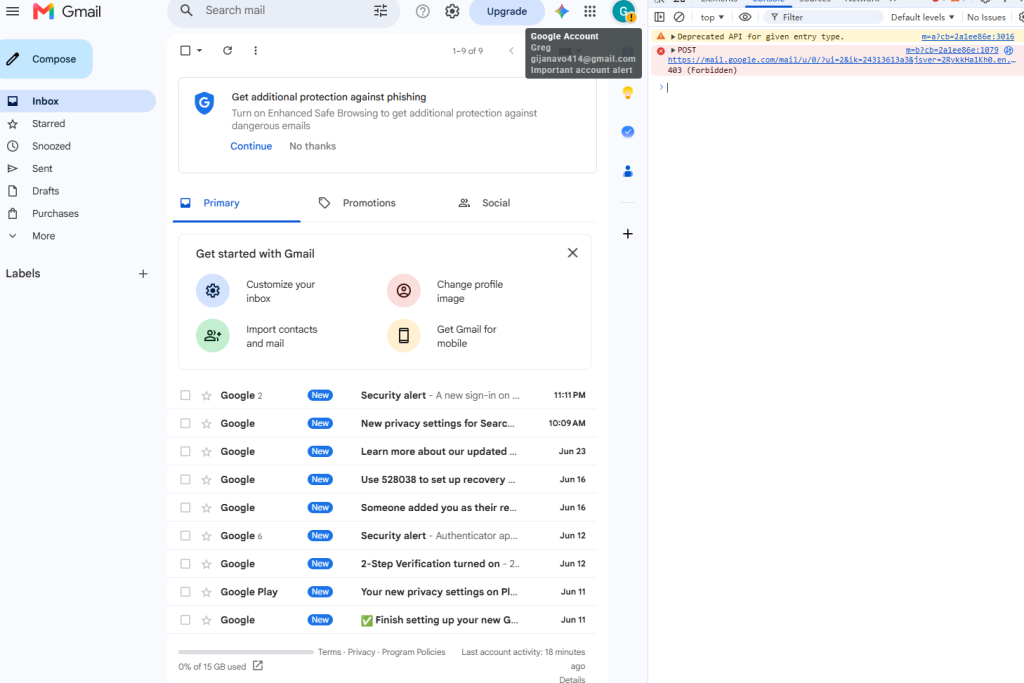Star the Someone added you as their re... email

point(206,507)
